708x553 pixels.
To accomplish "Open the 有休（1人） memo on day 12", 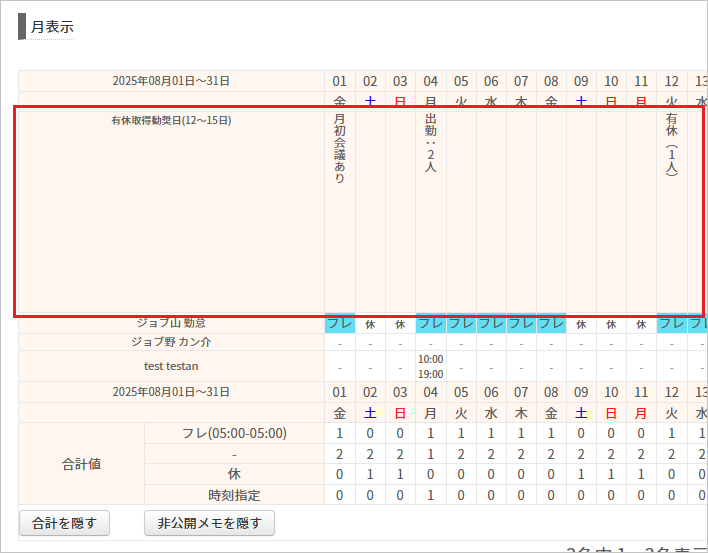I will [x=671, y=145].
